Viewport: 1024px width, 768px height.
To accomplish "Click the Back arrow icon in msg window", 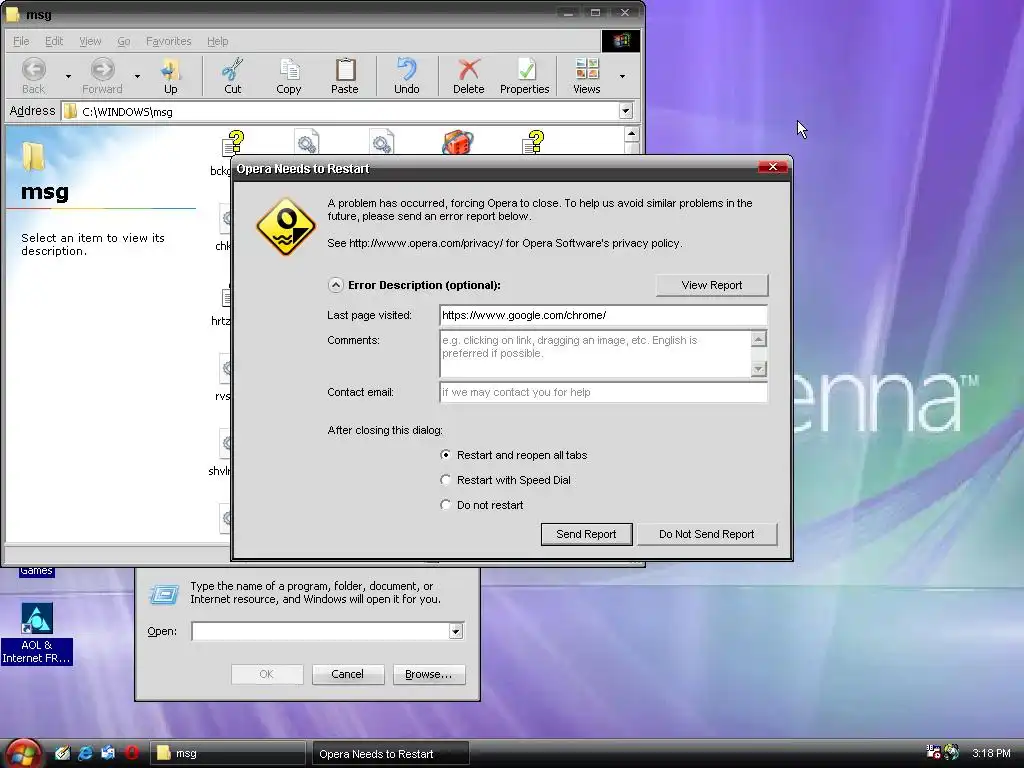I will pos(33,69).
